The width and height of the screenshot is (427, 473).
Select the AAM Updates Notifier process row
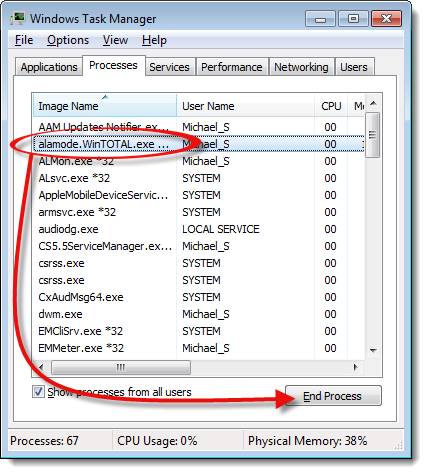[198, 127]
